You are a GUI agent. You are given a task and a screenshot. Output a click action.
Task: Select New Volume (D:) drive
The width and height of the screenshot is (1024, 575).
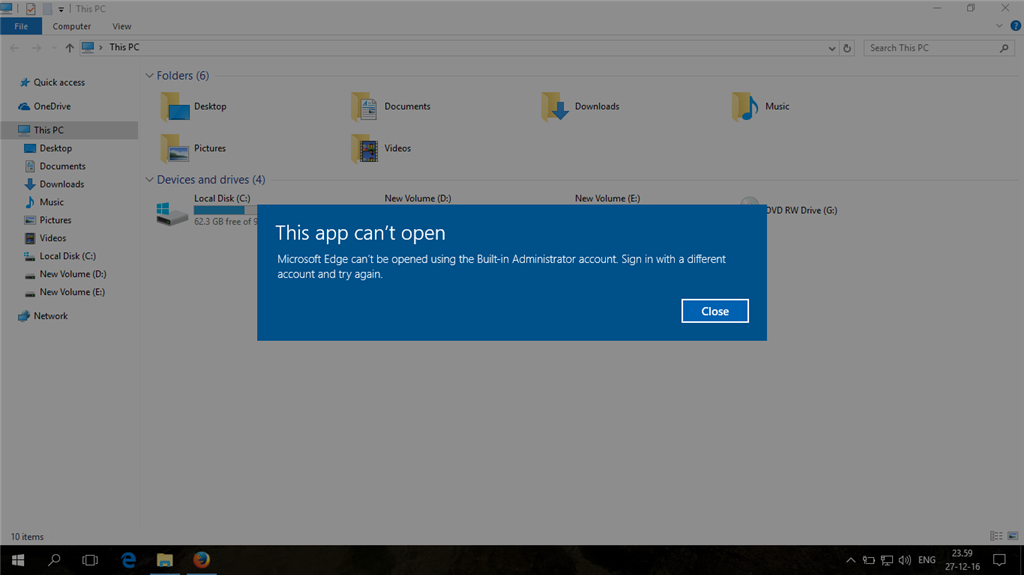(x=417, y=199)
